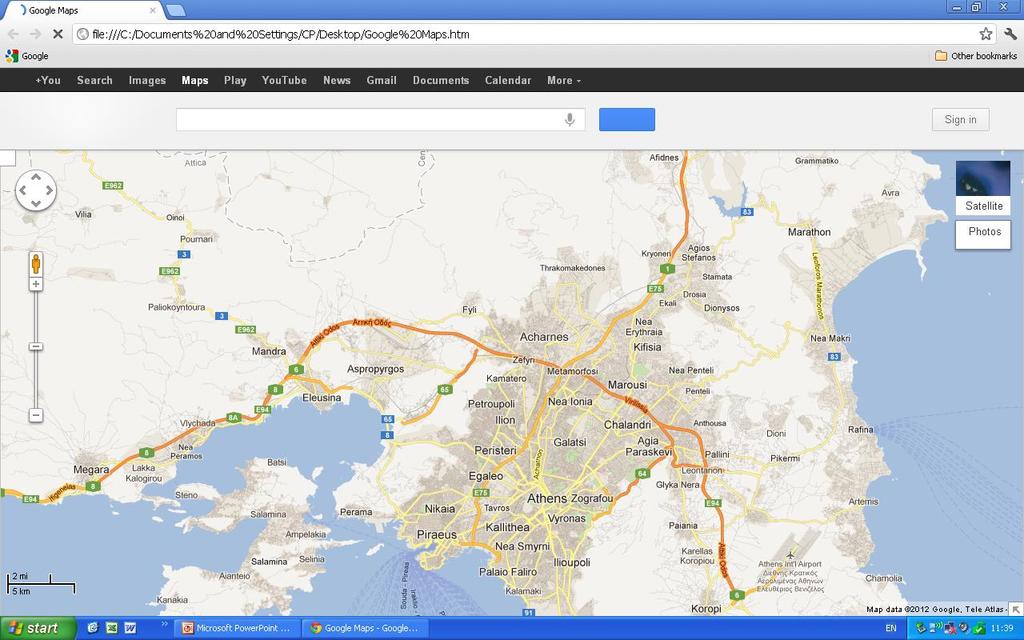This screenshot has width=1024, height=640.
Task: Open News in Google bar
Action: click(x=337, y=80)
